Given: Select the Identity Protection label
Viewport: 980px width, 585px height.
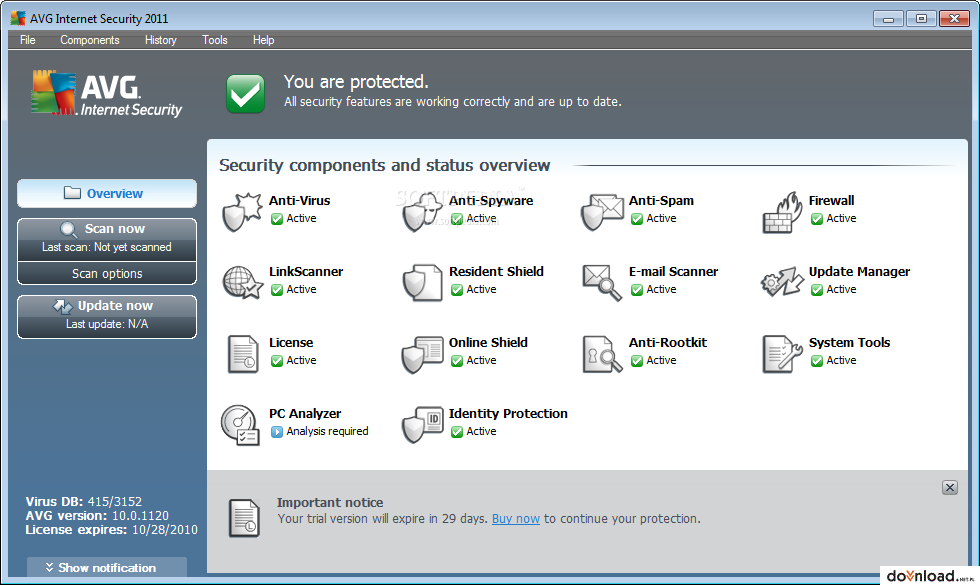Looking at the screenshot, I should 508,414.
